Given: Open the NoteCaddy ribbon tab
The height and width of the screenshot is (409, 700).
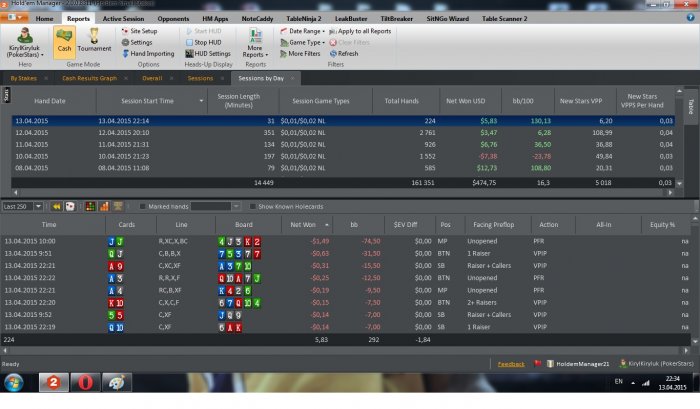Looking at the screenshot, I should tap(257, 19).
